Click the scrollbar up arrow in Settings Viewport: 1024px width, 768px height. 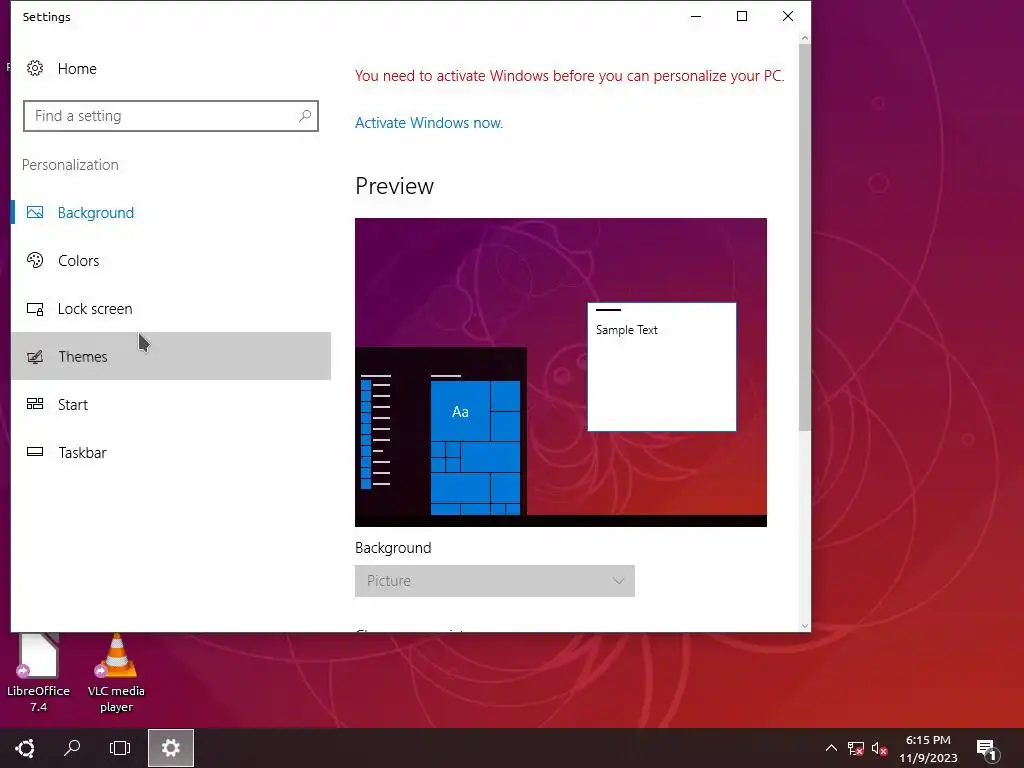(805, 39)
